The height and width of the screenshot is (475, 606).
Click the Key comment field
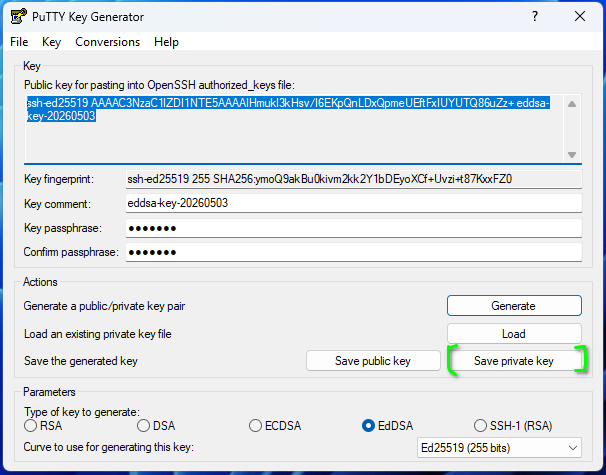pos(354,203)
